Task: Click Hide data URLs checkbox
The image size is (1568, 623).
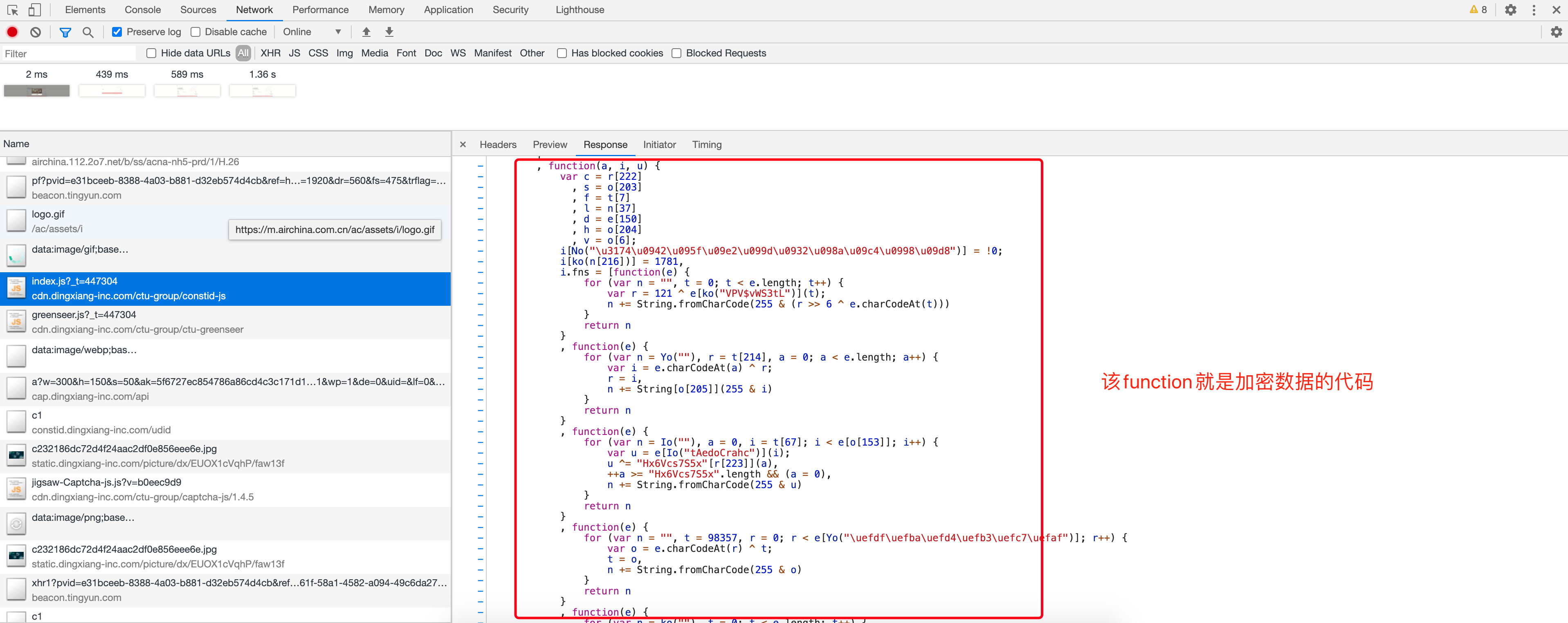Action: point(144,54)
